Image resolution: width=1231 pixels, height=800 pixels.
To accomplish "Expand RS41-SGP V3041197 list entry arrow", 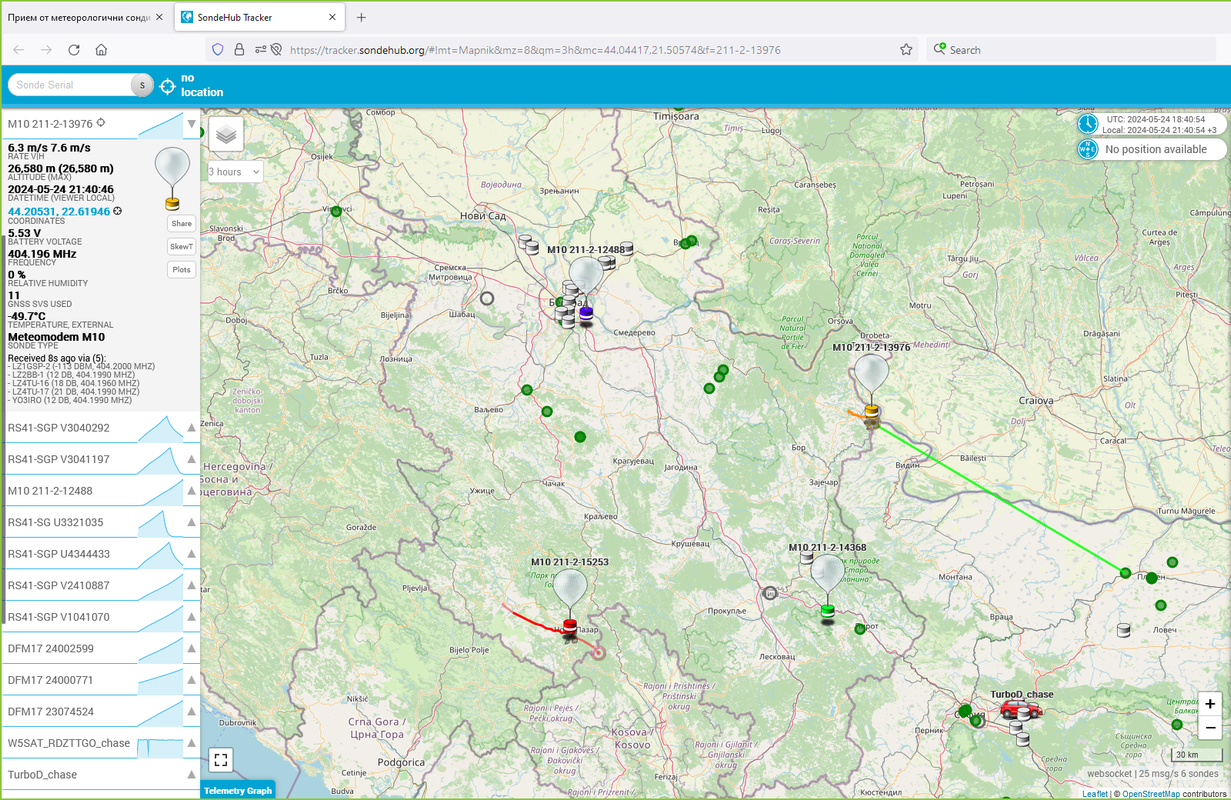I will (x=191, y=460).
